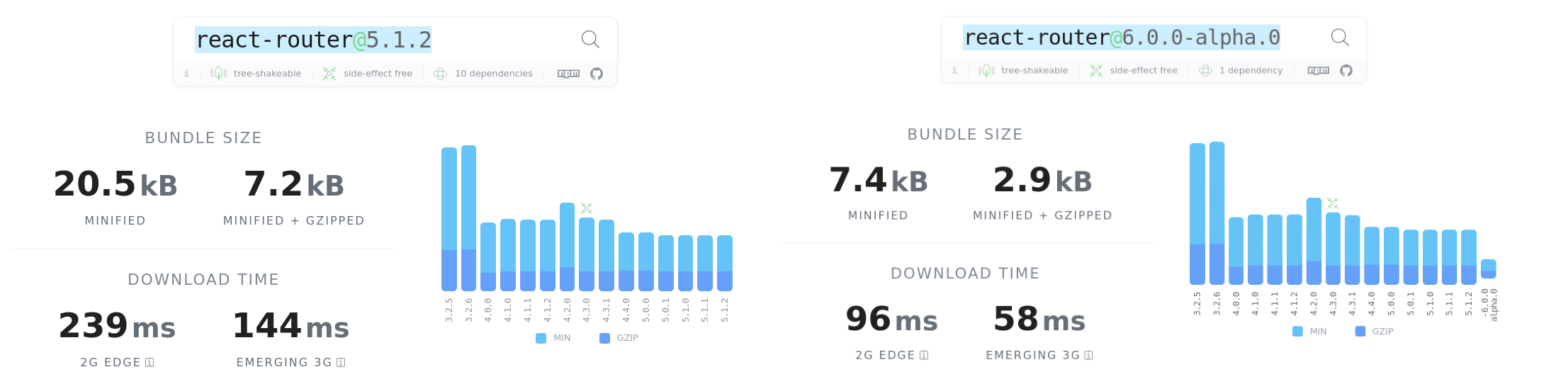
Task: Select the 4.0.0 bar in the 5.1.2 chart
Action: pyautogui.click(x=488, y=256)
